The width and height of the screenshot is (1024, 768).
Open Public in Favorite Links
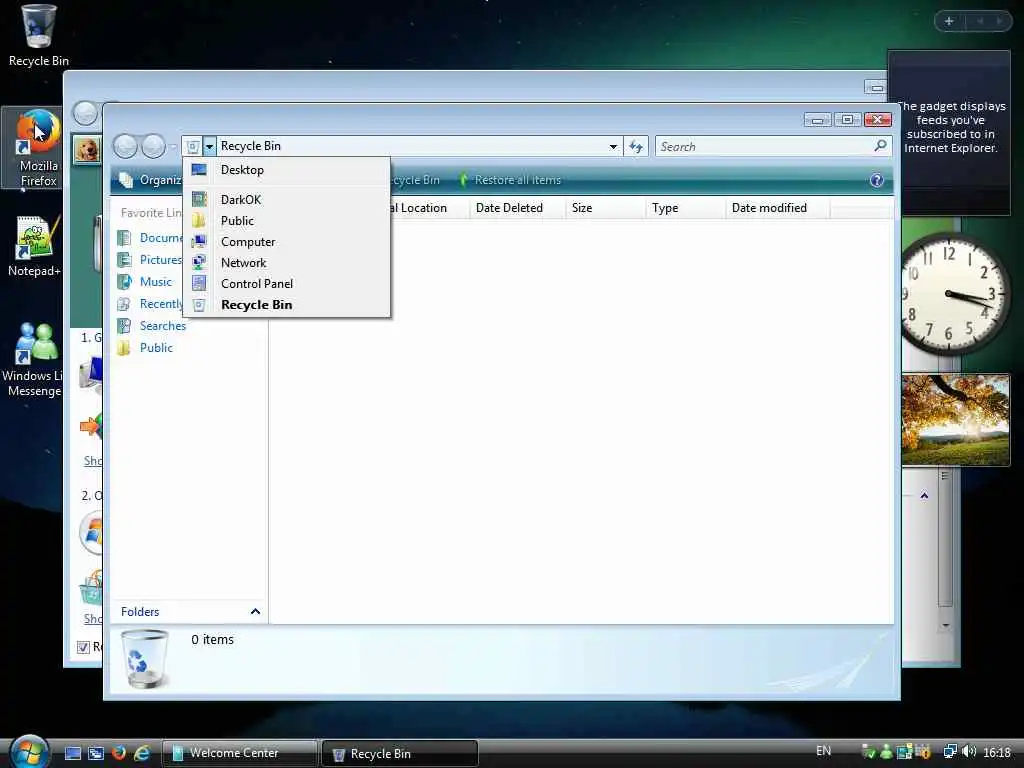(x=146, y=347)
